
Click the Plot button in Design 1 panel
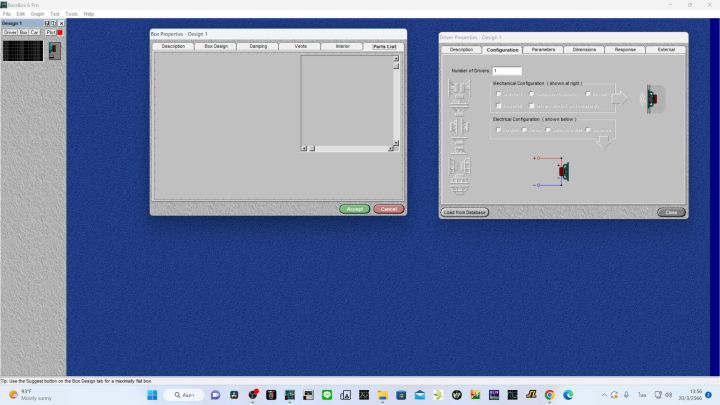coord(50,32)
